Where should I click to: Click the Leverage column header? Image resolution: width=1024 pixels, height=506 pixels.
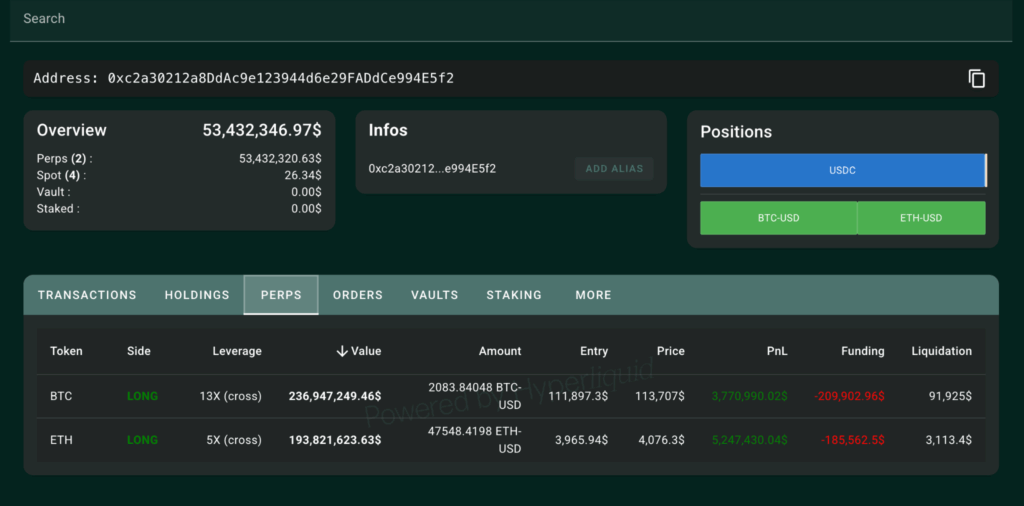coord(237,351)
